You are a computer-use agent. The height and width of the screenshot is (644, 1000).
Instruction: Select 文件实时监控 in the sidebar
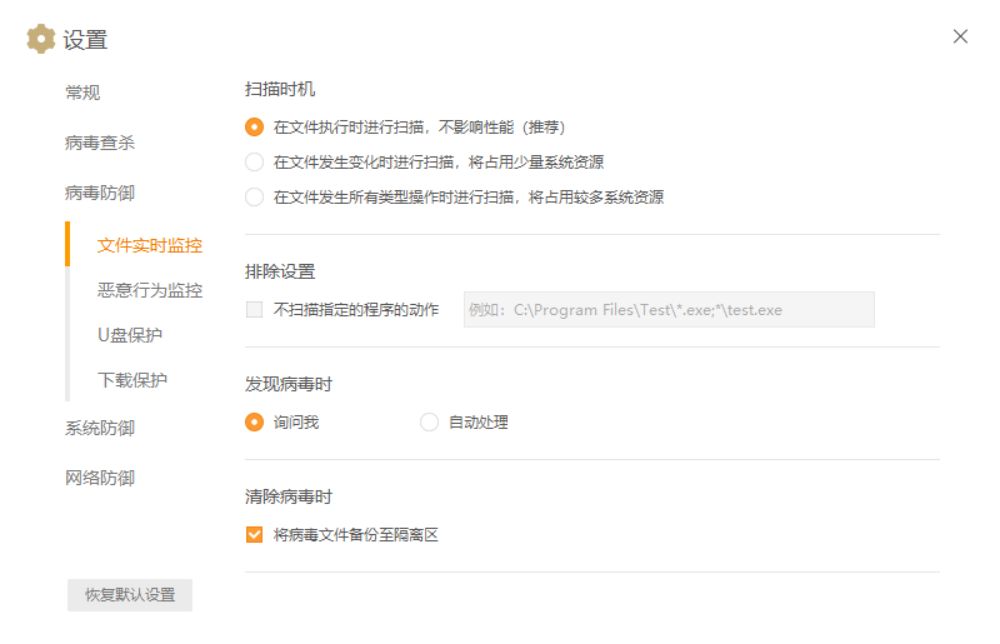(150, 245)
